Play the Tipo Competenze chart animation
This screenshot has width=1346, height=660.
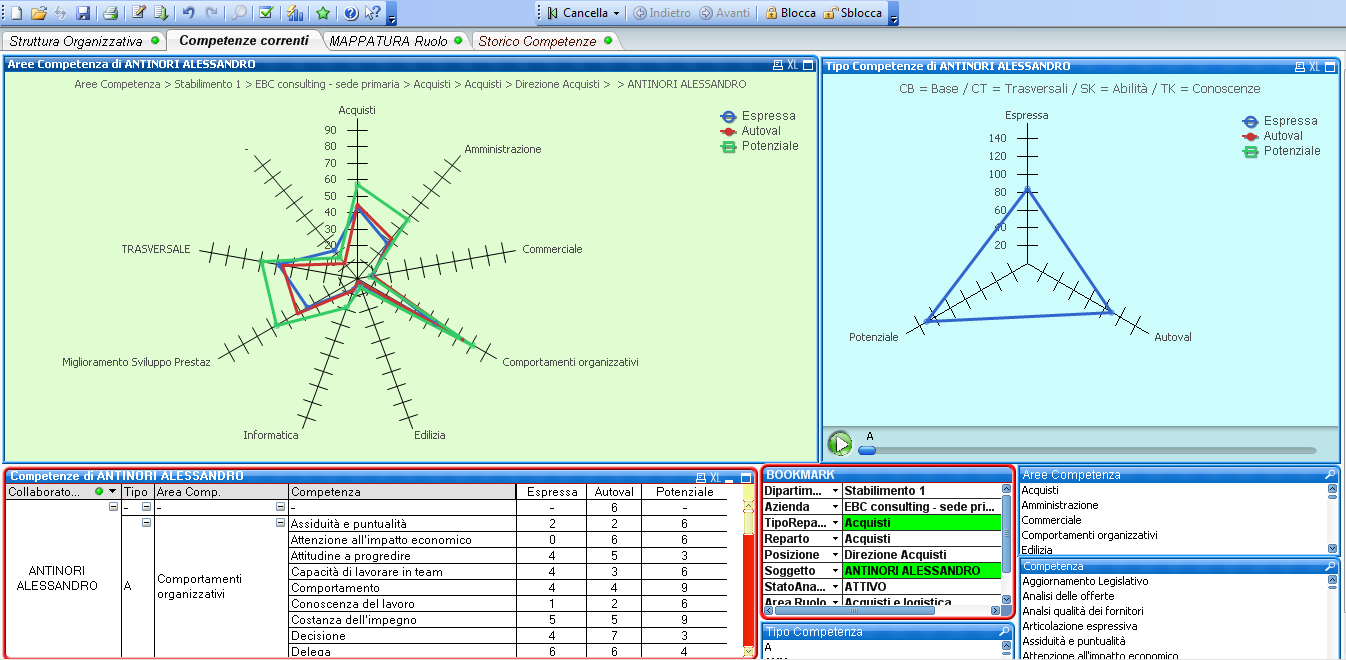coord(840,443)
